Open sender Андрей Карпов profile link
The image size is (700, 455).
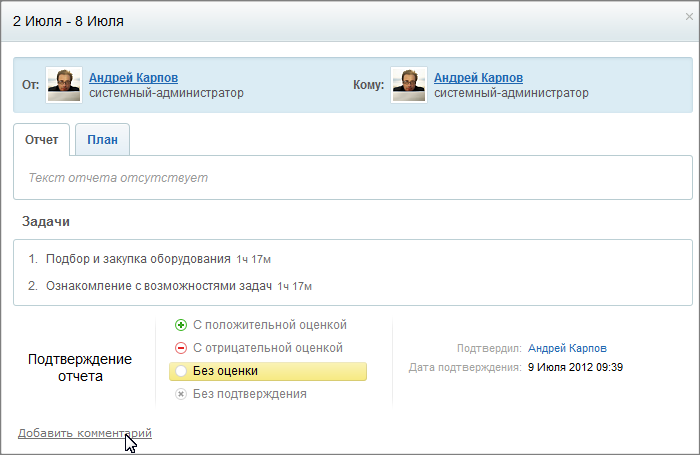pos(133,78)
